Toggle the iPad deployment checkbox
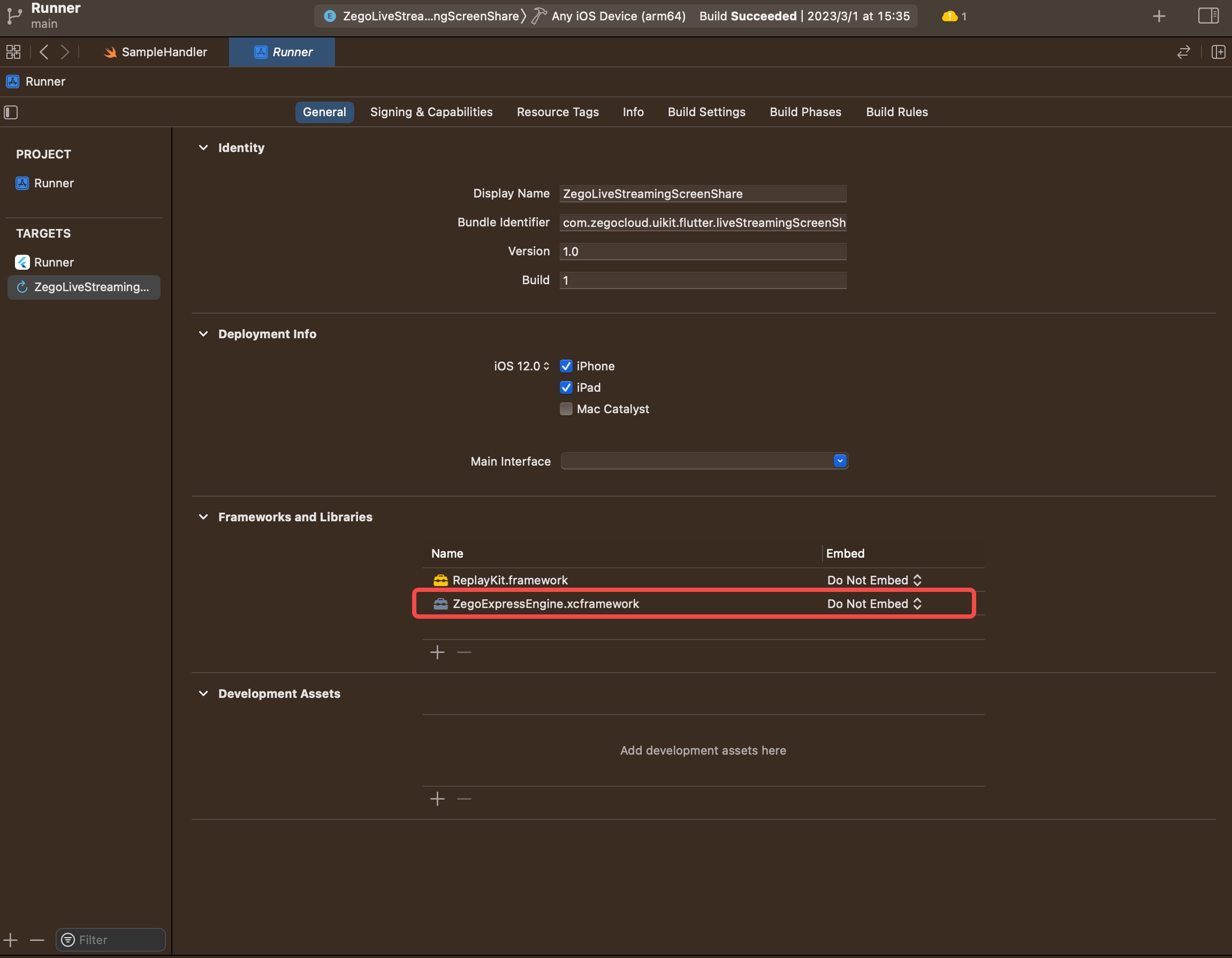The height and width of the screenshot is (958, 1232). pos(566,387)
